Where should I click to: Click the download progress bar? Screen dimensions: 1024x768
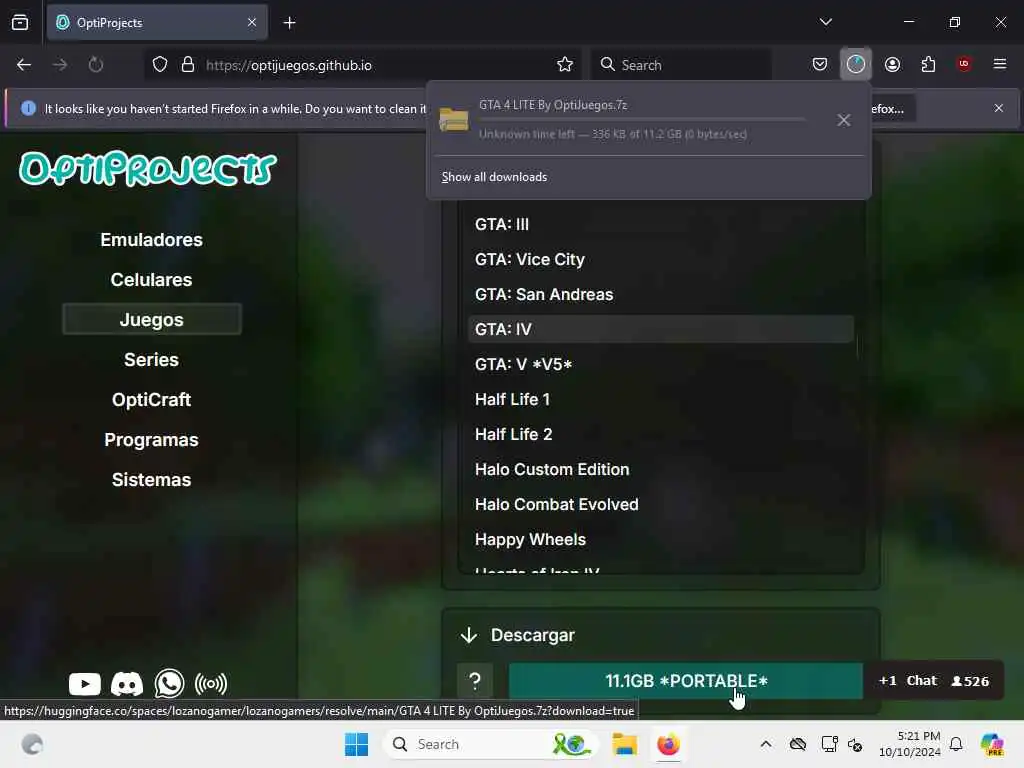click(641, 120)
